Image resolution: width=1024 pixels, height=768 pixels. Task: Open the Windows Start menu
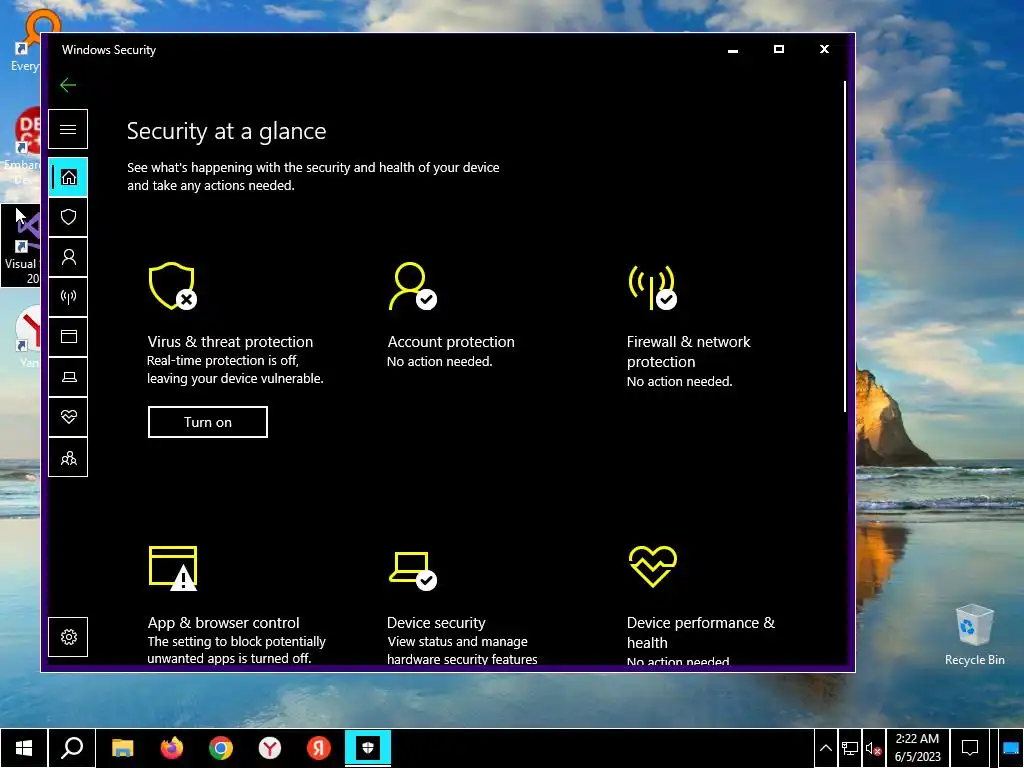(24, 748)
